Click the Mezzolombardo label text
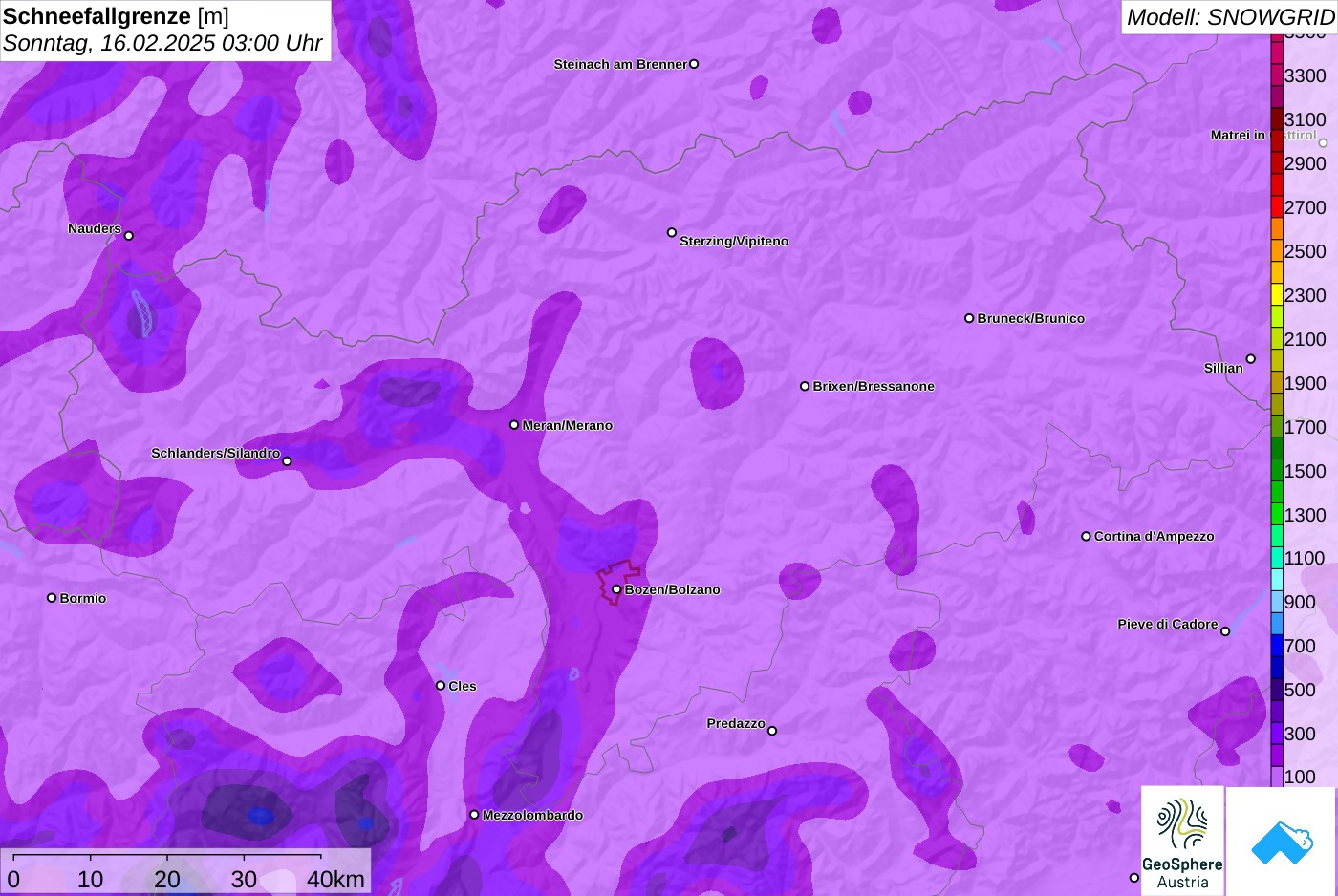 [x=532, y=815]
